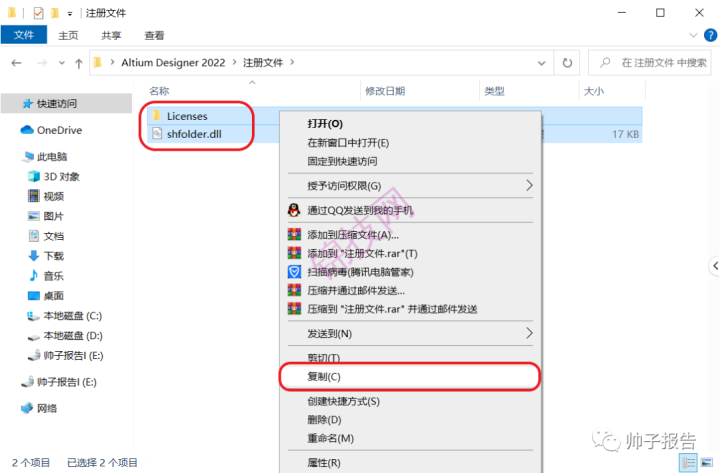
Task: Choose 添加到 "注册文件.rar"(T)
Action: pyautogui.click(x=411, y=253)
